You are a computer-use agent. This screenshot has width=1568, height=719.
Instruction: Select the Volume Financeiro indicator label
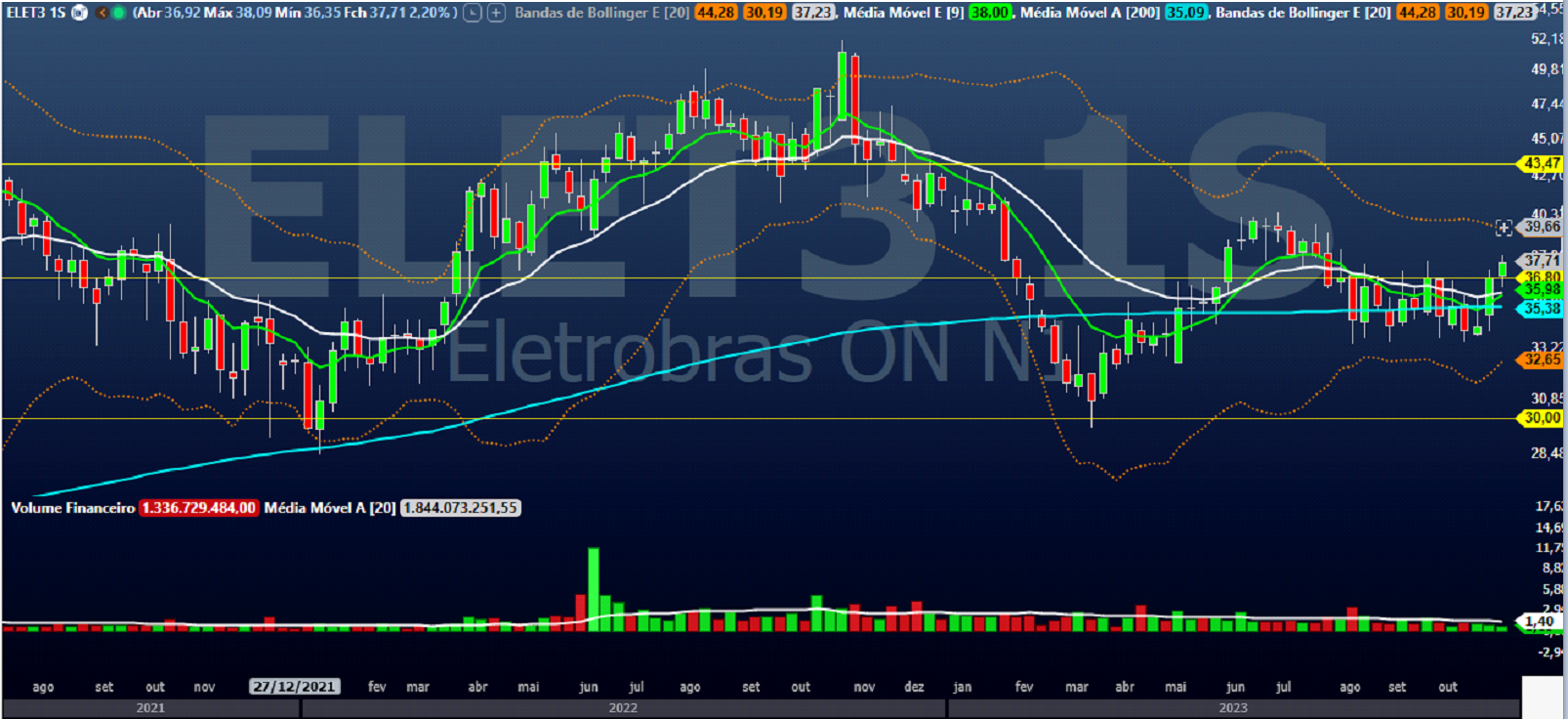pos(73,508)
